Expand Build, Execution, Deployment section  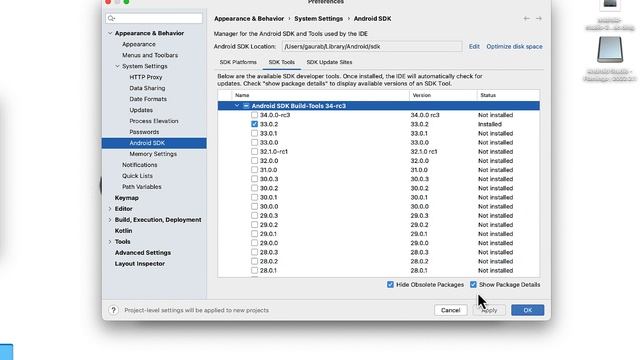click(110, 220)
